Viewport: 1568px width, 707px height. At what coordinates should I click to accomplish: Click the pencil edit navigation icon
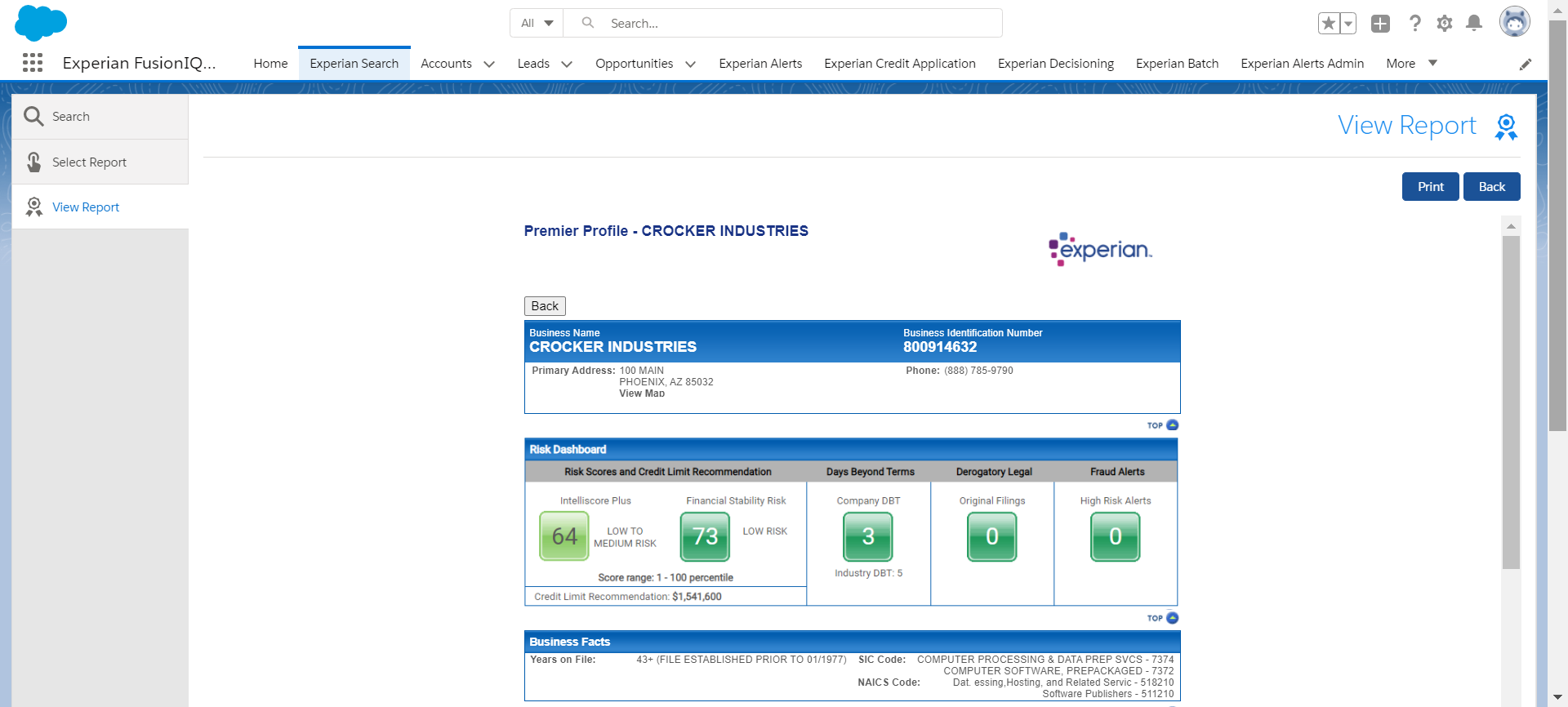click(1526, 64)
